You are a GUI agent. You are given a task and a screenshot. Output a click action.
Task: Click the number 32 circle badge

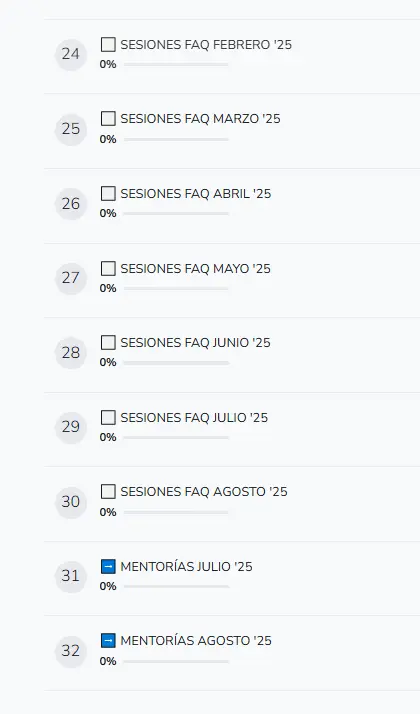[x=71, y=651]
